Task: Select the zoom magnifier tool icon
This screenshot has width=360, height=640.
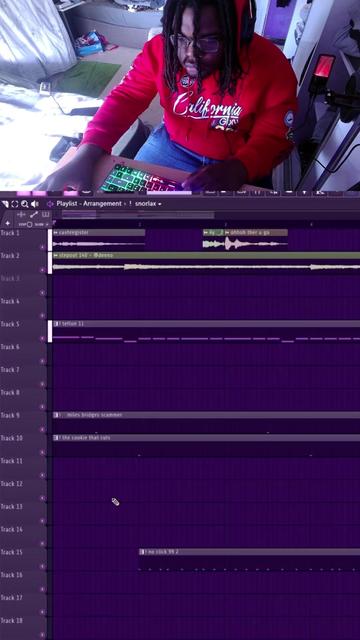Action: click(x=25, y=204)
